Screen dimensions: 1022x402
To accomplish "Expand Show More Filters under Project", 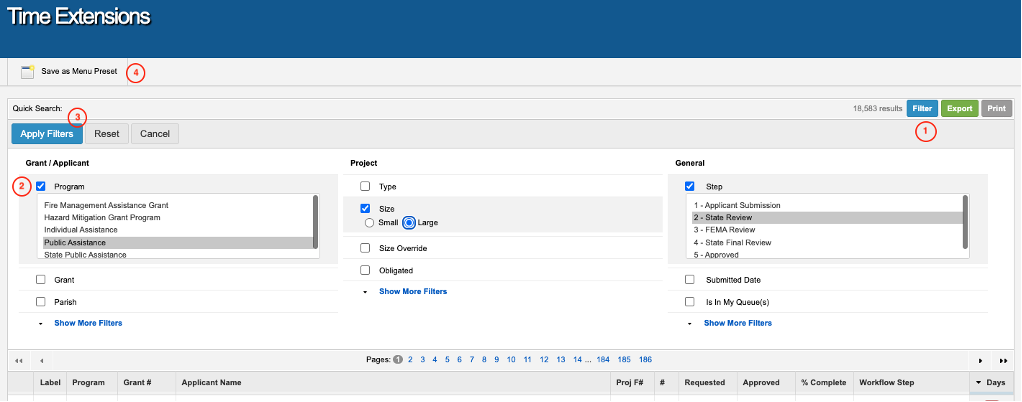I will [x=413, y=292].
